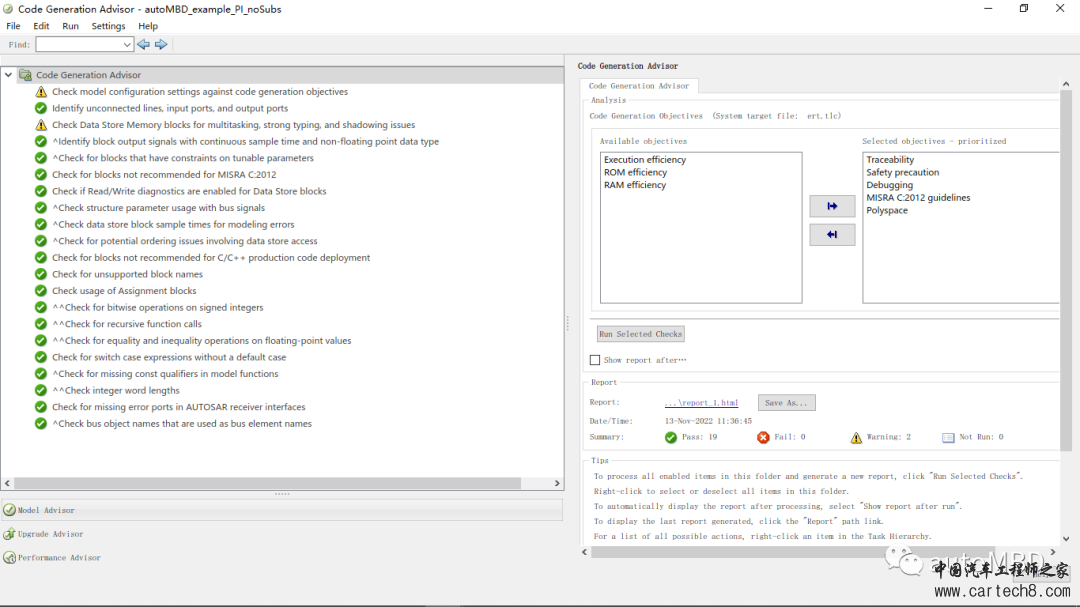Screen dimensions: 1080x607
Task: Collapse the Code Generation Advisor tree node
Action: pyautogui.click(x=8, y=74)
